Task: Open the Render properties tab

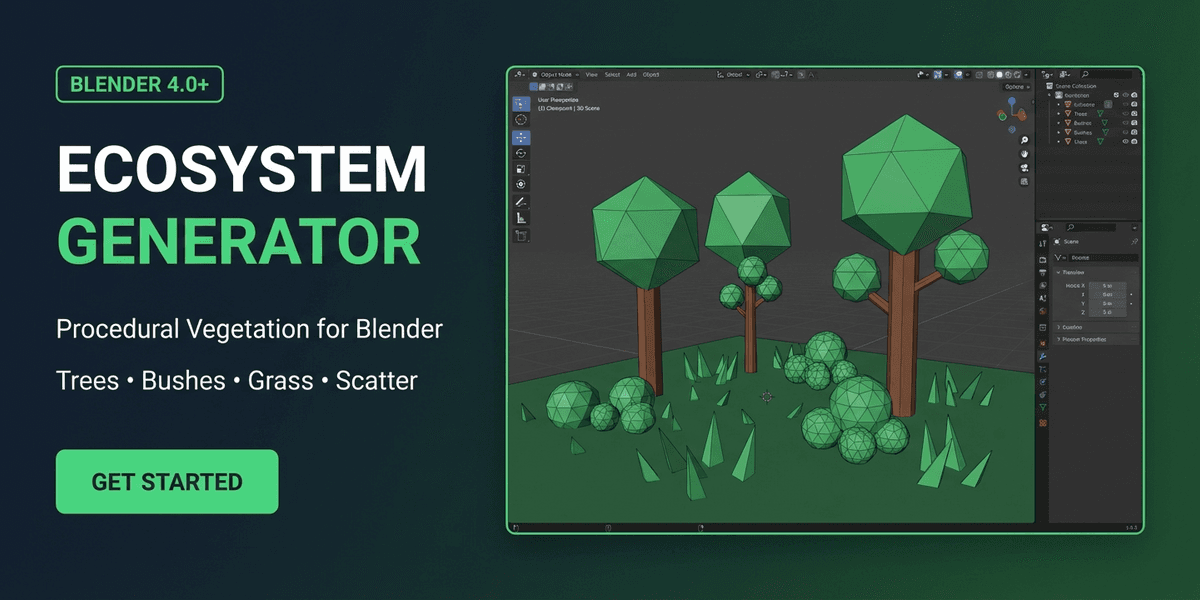Action: (1043, 258)
